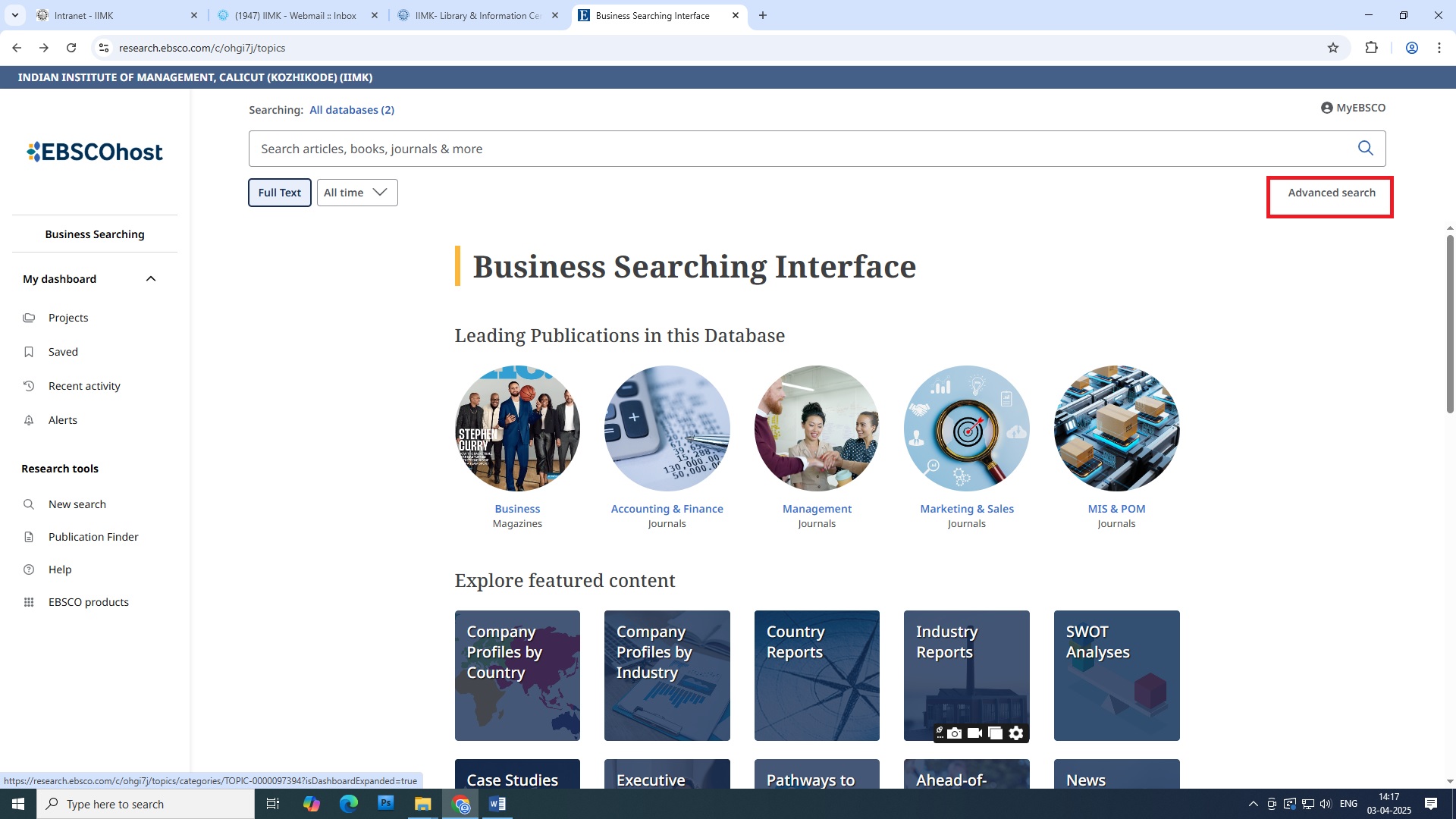Image resolution: width=1456 pixels, height=819 pixels.
Task: Click the Alerts bell icon
Action: coord(29,420)
